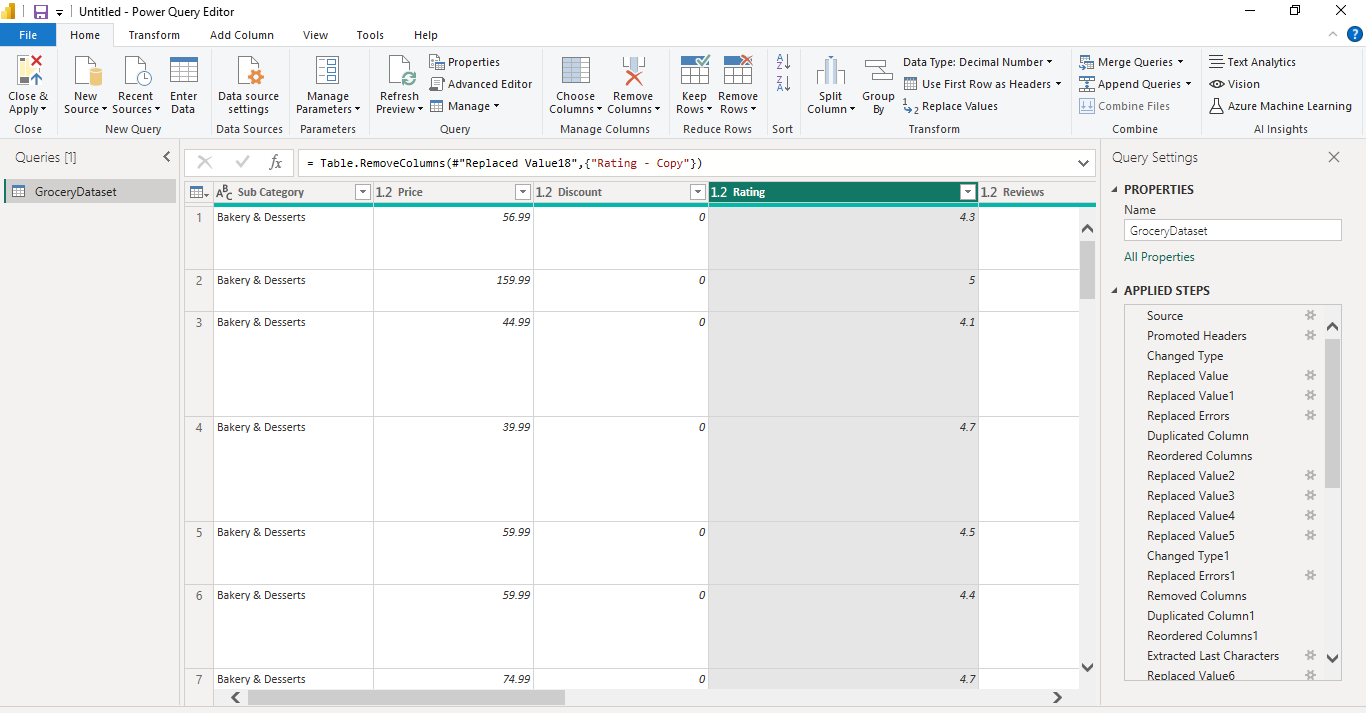The image size is (1366, 713).
Task: Open the Merge Queries tool
Action: pyautogui.click(x=1133, y=61)
